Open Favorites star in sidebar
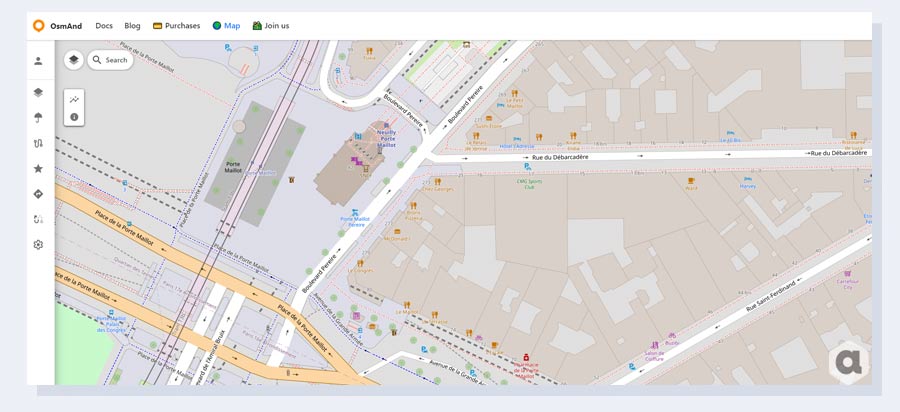The width and height of the screenshot is (900, 412). click(x=38, y=169)
